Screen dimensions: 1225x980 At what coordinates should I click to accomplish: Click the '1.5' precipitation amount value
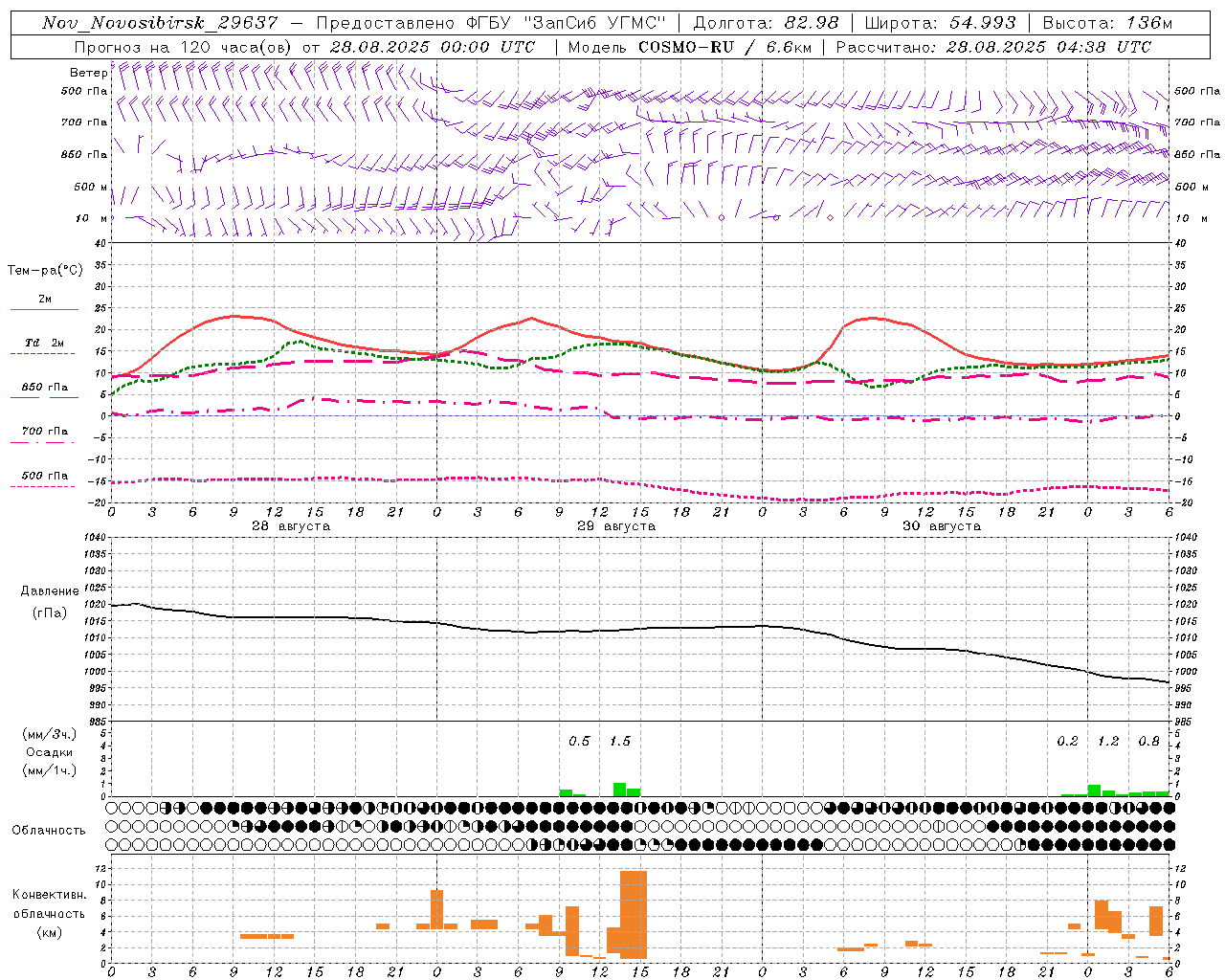coord(620,741)
